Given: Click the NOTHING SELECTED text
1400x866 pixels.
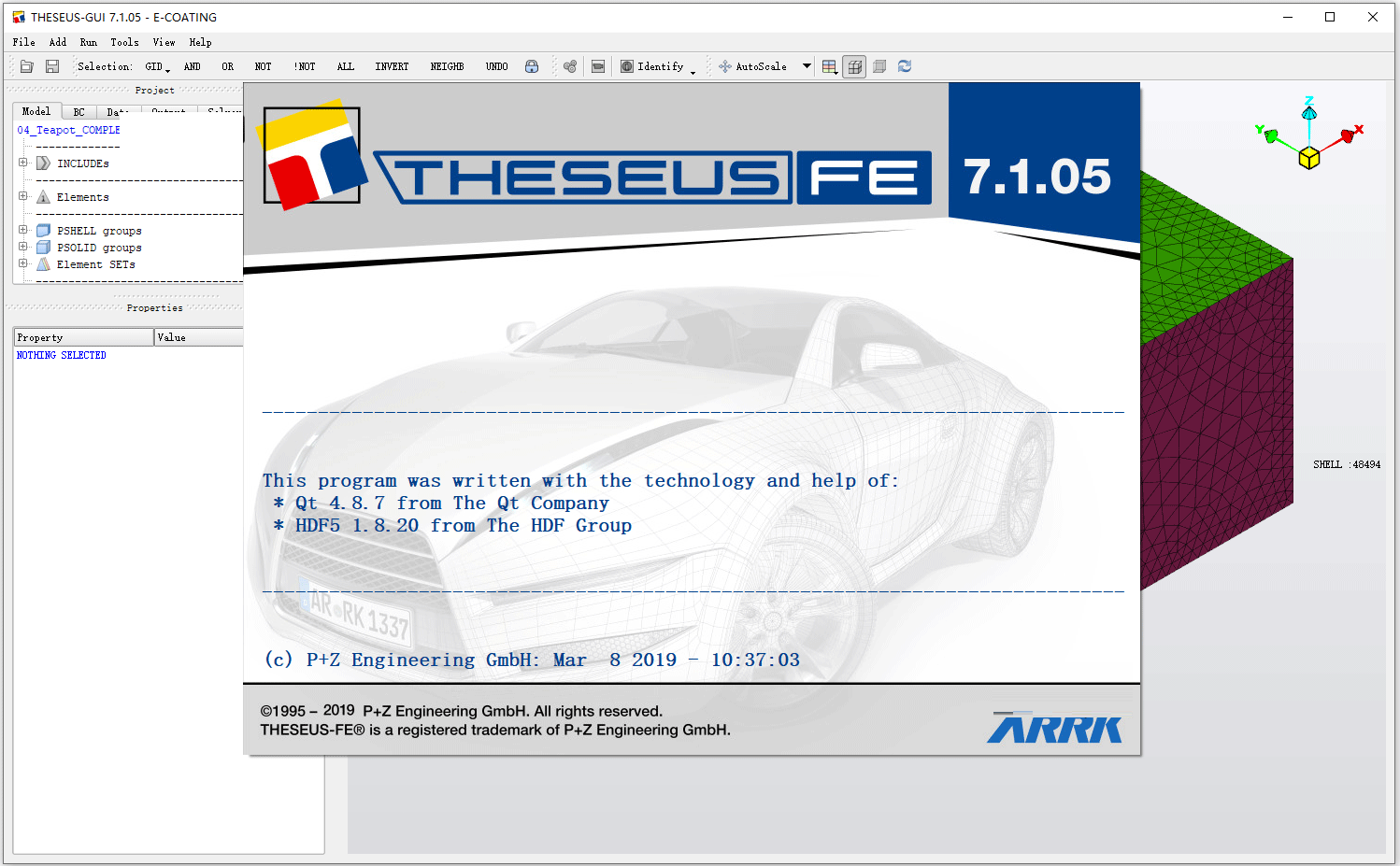Looking at the screenshot, I should coord(62,355).
